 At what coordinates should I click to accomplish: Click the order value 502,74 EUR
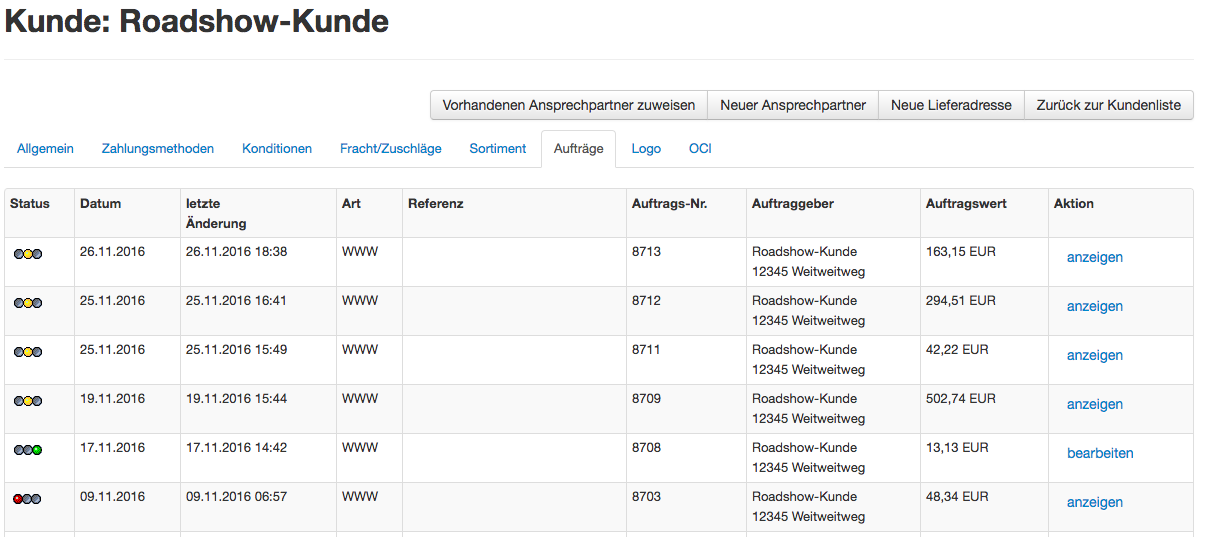click(961, 399)
